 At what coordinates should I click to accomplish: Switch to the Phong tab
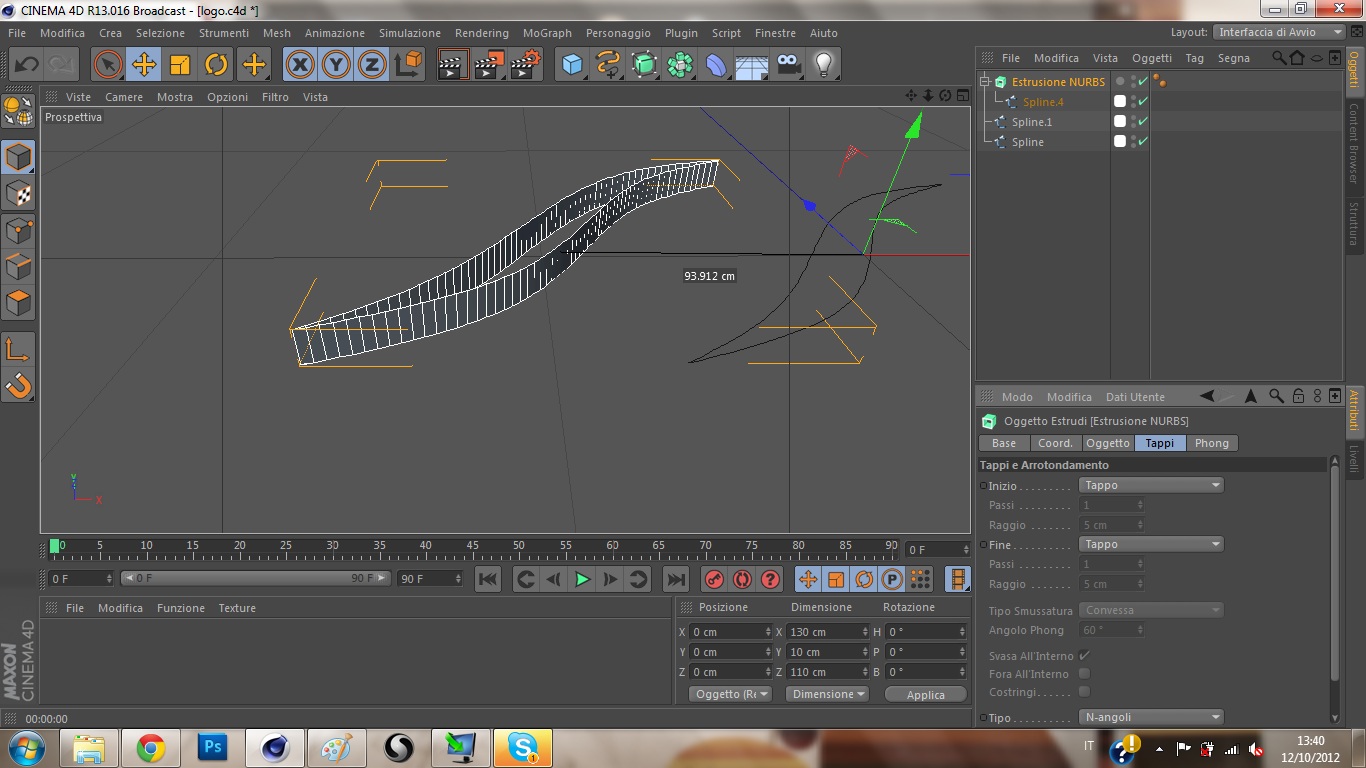1211,443
